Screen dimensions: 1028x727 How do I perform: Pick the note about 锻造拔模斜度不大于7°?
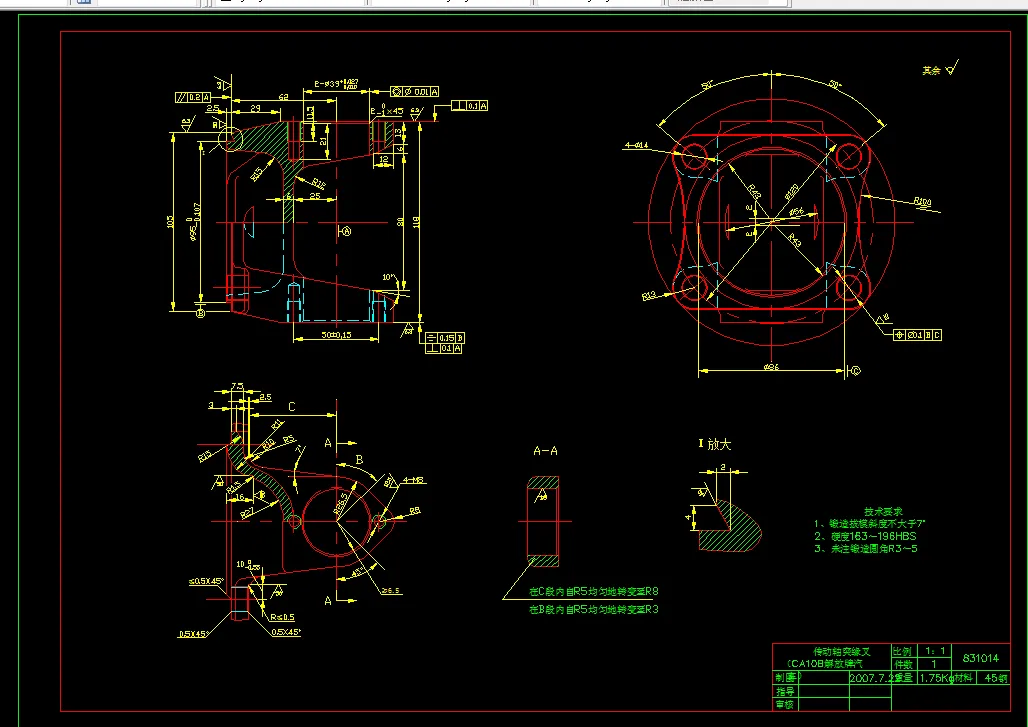870,524
